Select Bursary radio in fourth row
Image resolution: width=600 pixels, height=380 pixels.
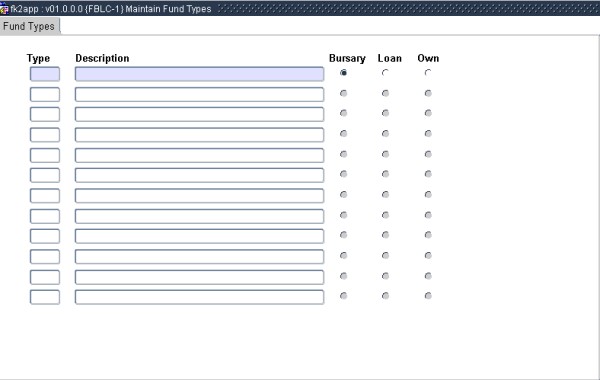tap(344, 134)
